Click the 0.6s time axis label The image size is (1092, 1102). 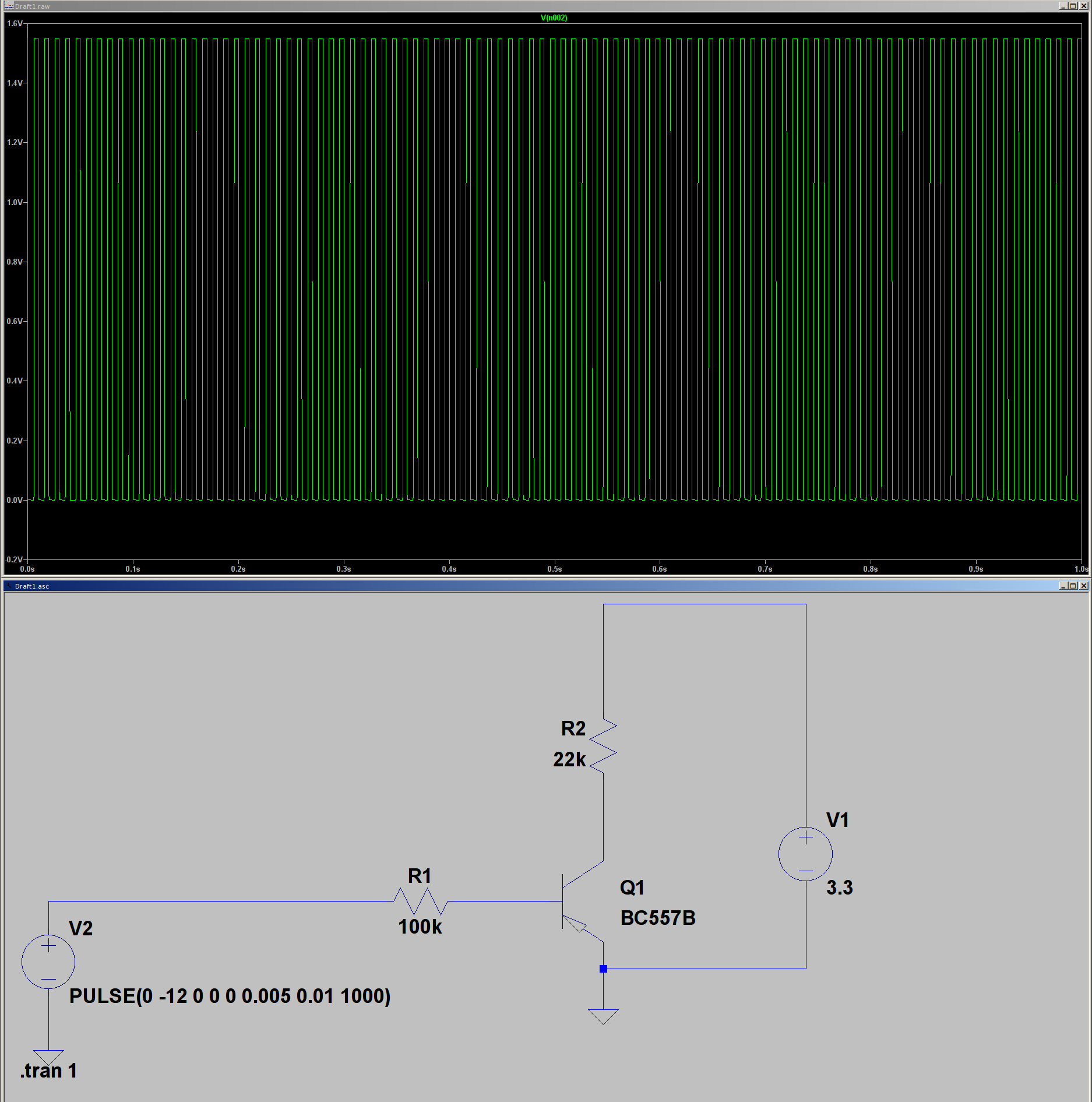[660, 569]
